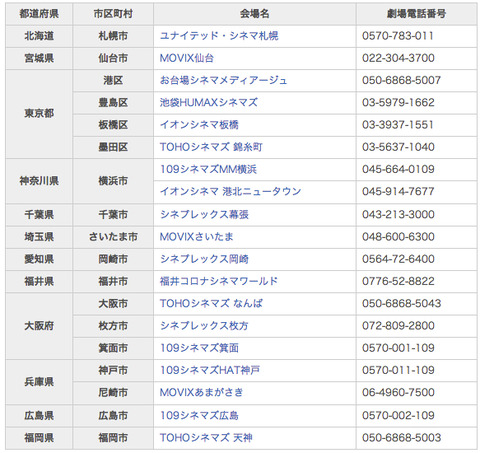Select phone number 0564-72-6400

pyautogui.click(x=398, y=259)
